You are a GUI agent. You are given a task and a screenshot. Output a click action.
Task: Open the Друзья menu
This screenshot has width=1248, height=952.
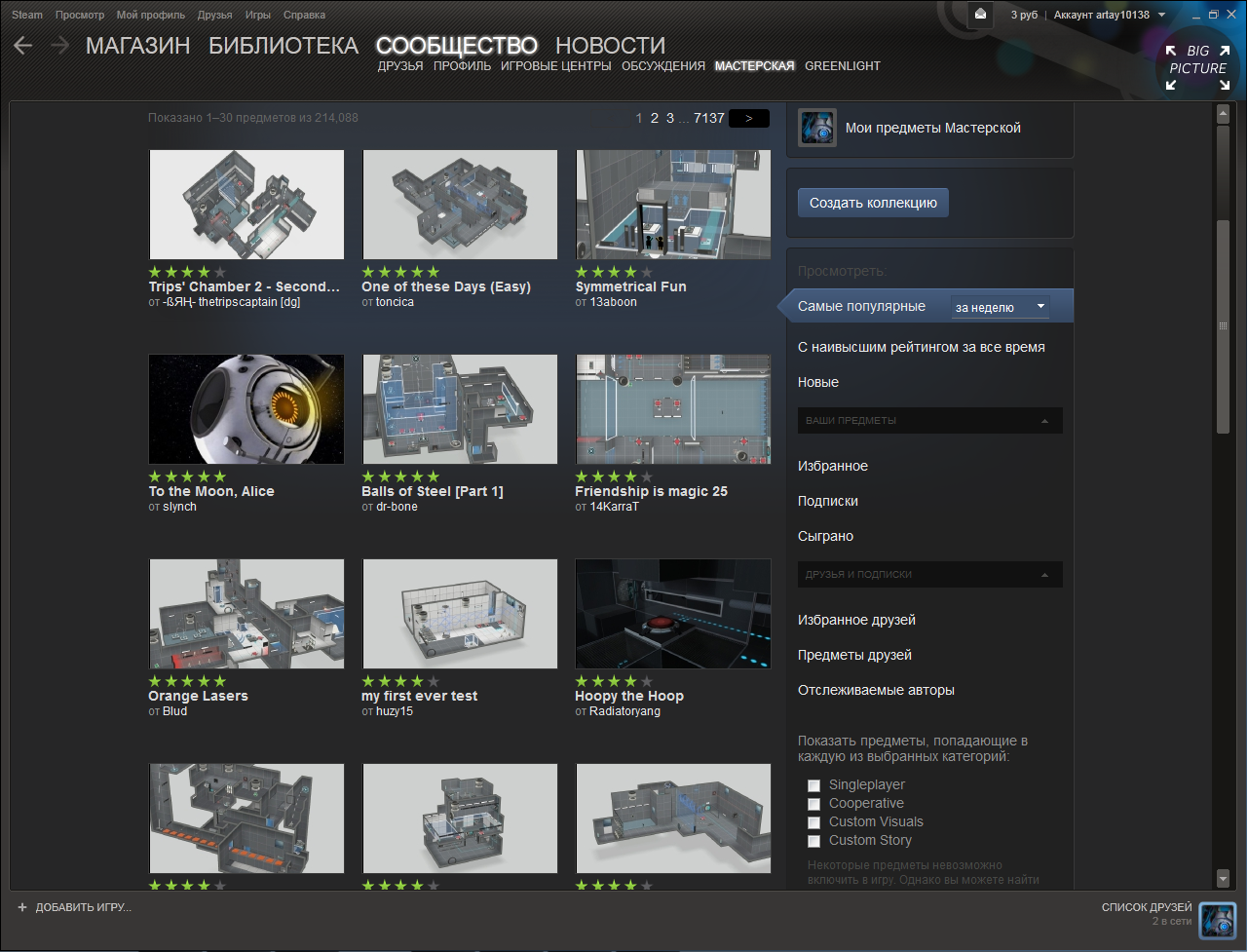(x=215, y=15)
